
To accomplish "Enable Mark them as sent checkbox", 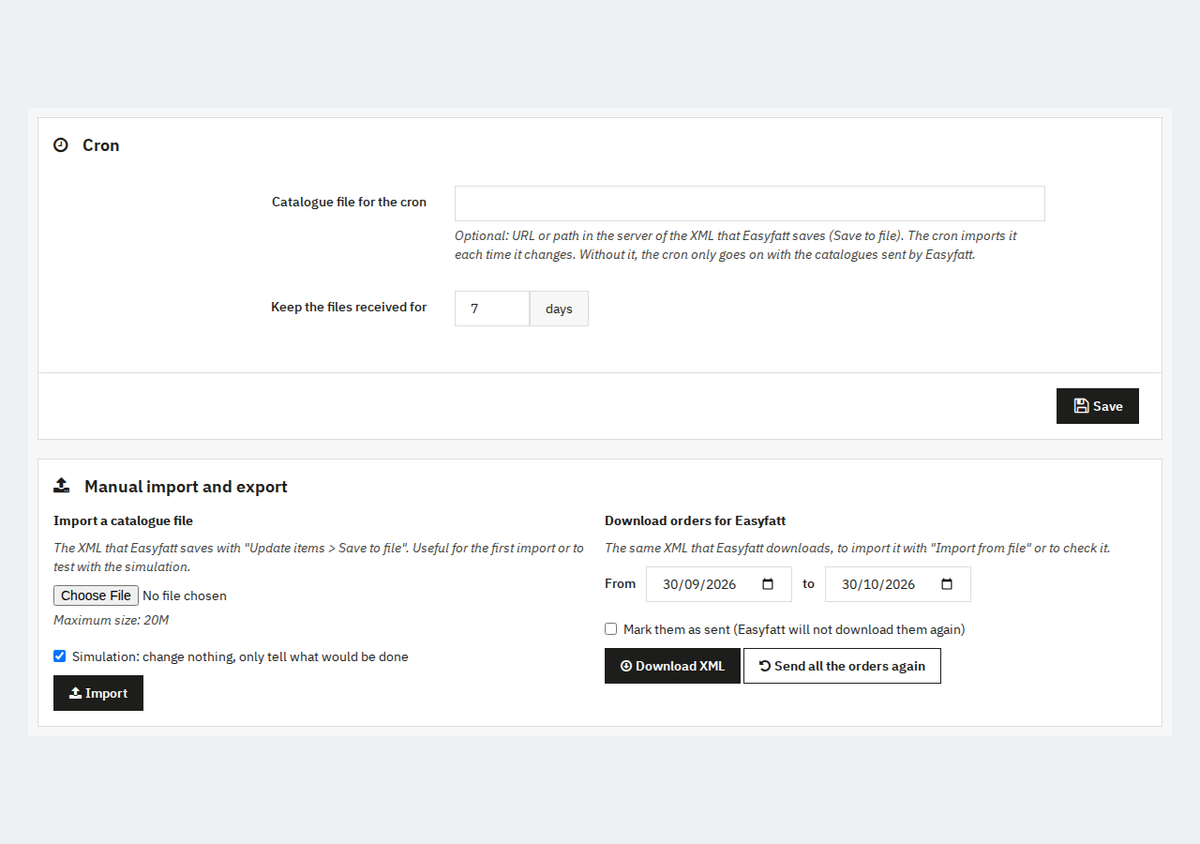I will 611,629.
